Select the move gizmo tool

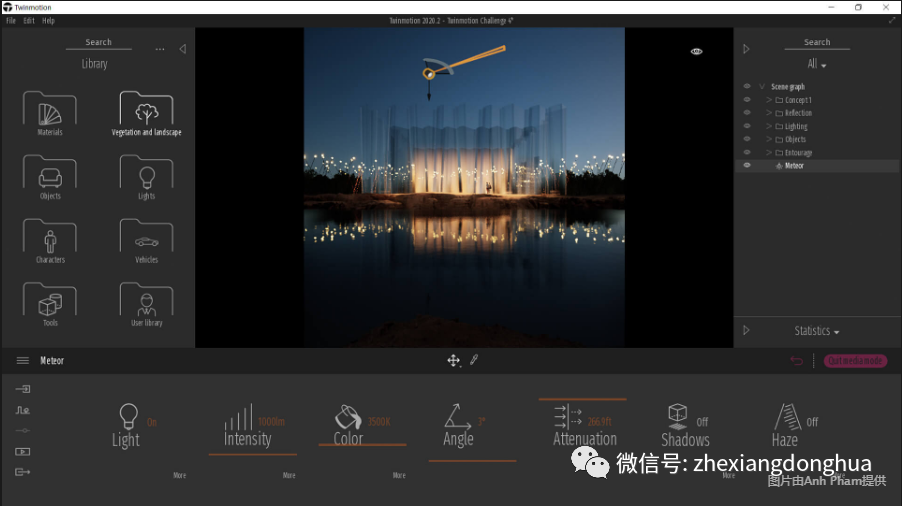click(453, 361)
